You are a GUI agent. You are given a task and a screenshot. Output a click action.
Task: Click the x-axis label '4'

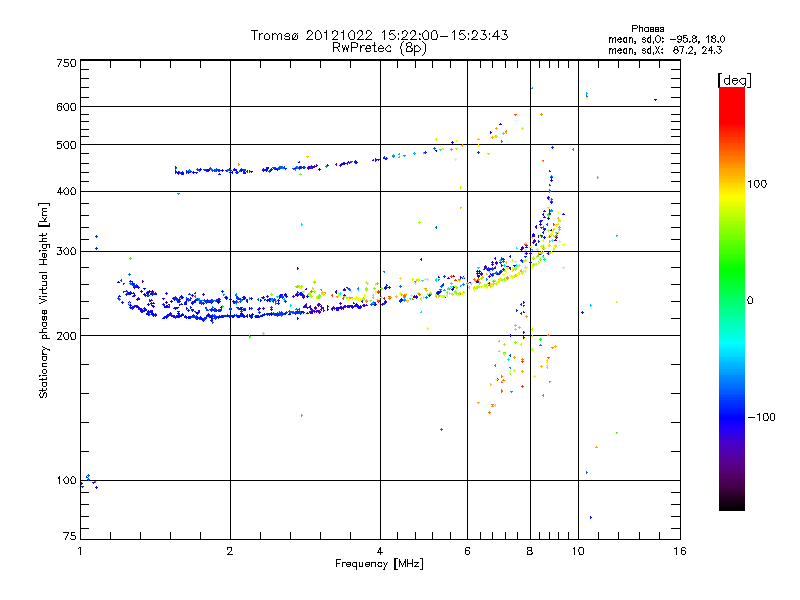pos(380,551)
